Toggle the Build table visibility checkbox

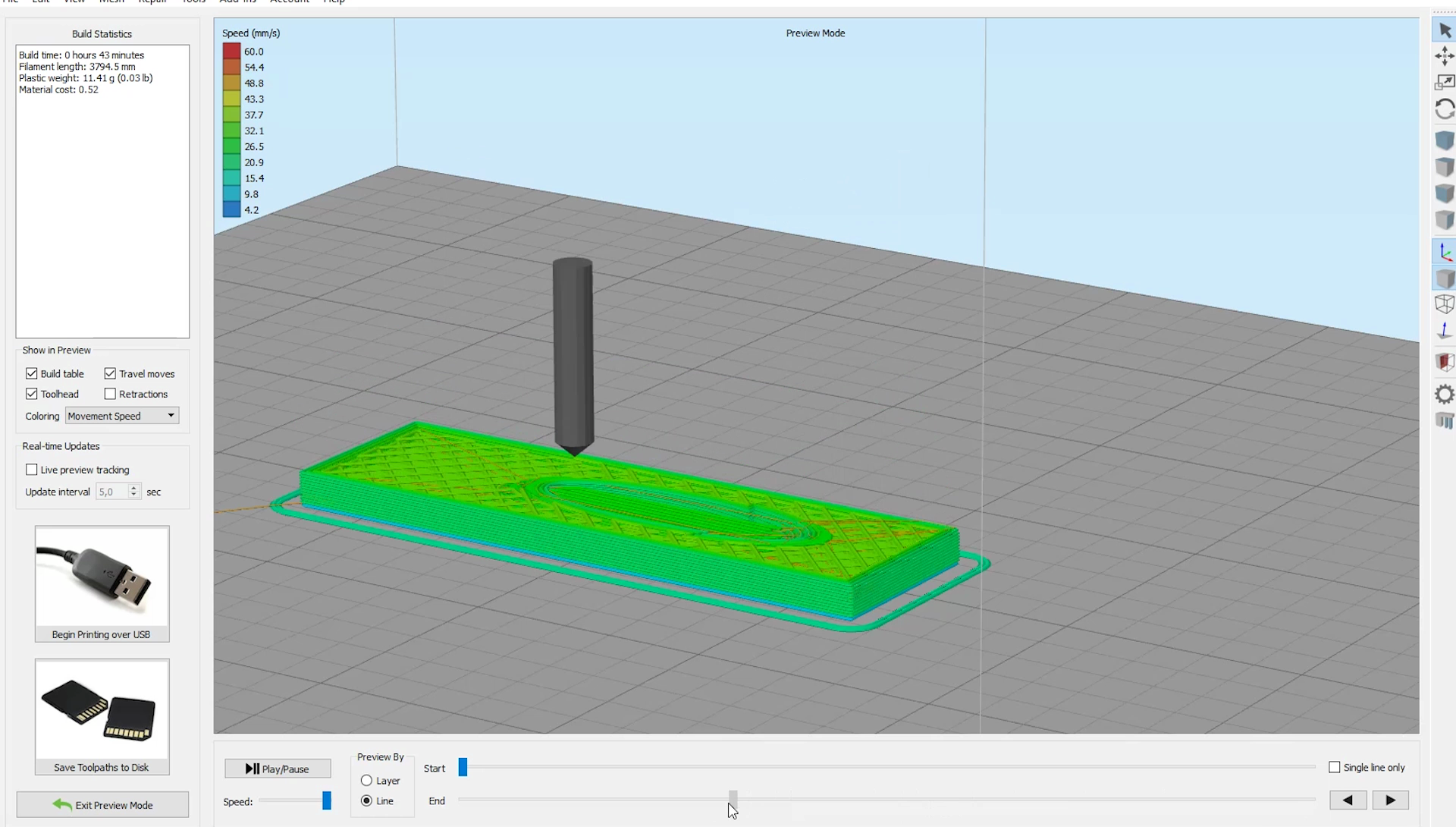pyautogui.click(x=31, y=373)
